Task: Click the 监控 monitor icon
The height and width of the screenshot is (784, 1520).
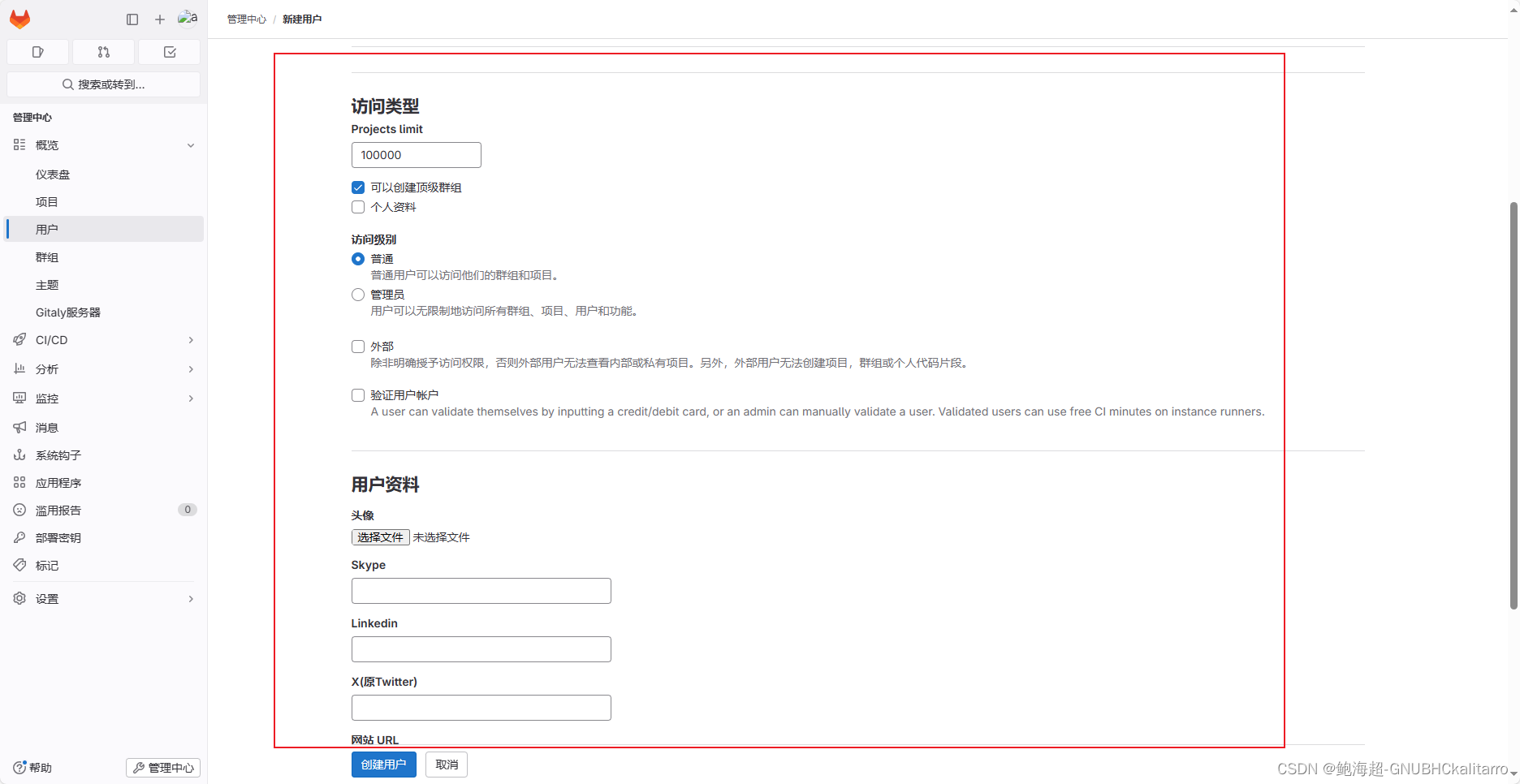Action: point(19,398)
